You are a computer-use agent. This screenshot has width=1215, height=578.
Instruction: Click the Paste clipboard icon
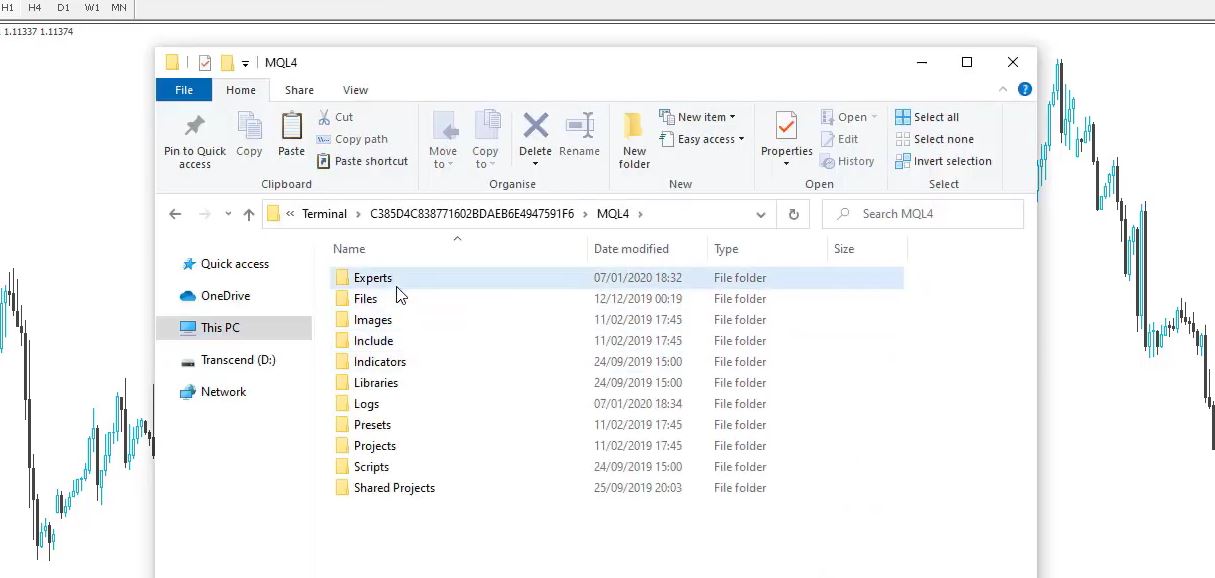pyautogui.click(x=291, y=127)
